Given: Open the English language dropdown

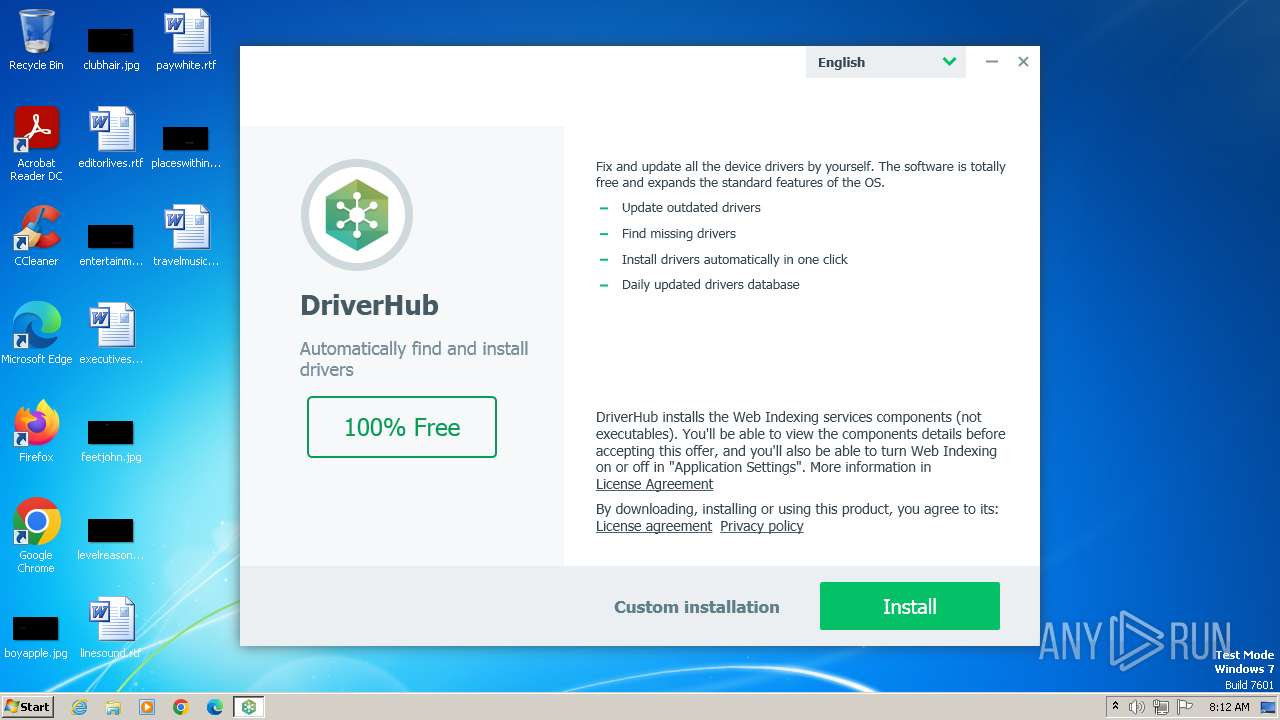Looking at the screenshot, I should (x=886, y=62).
